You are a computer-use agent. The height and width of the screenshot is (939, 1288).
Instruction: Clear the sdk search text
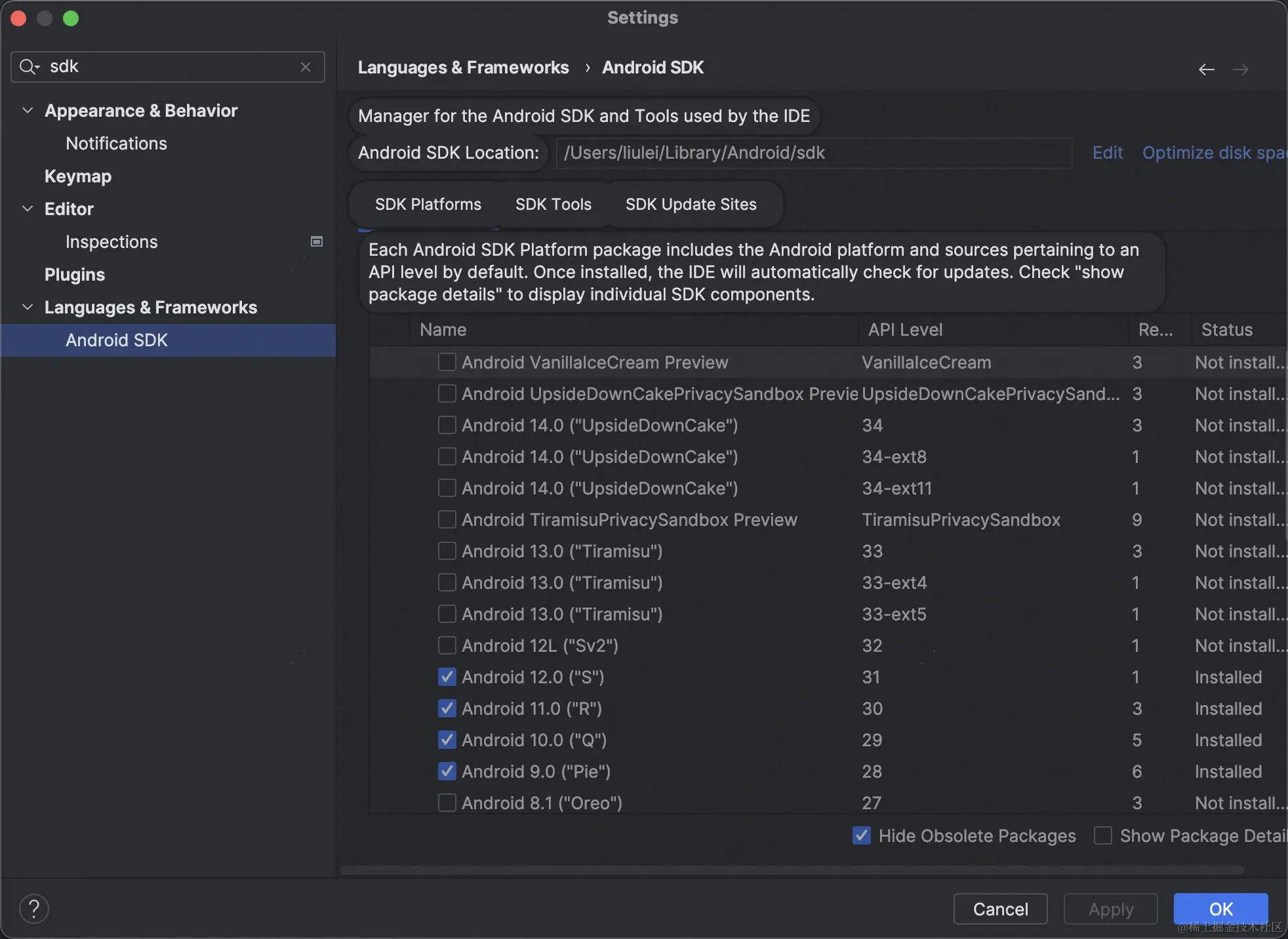[306, 67]
